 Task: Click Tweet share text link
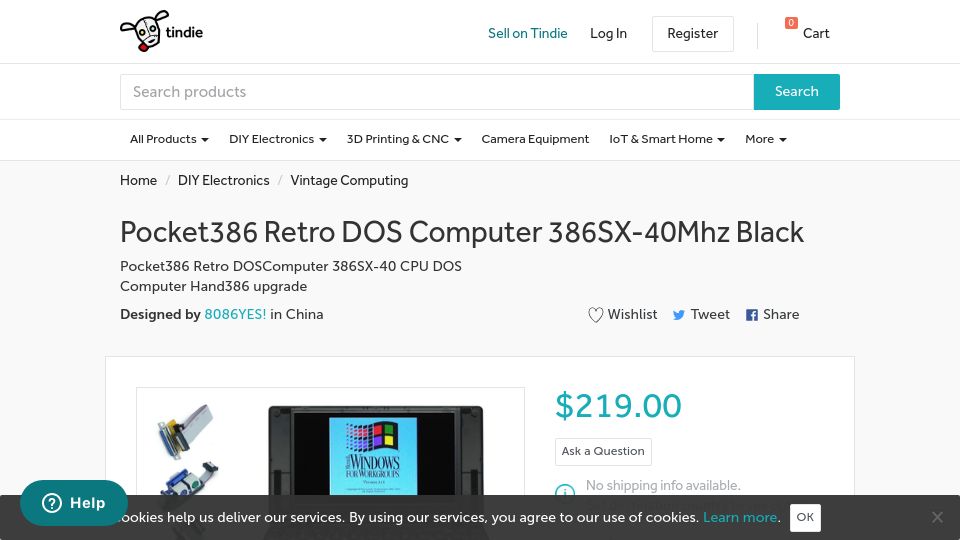click(x=710, y=315)
